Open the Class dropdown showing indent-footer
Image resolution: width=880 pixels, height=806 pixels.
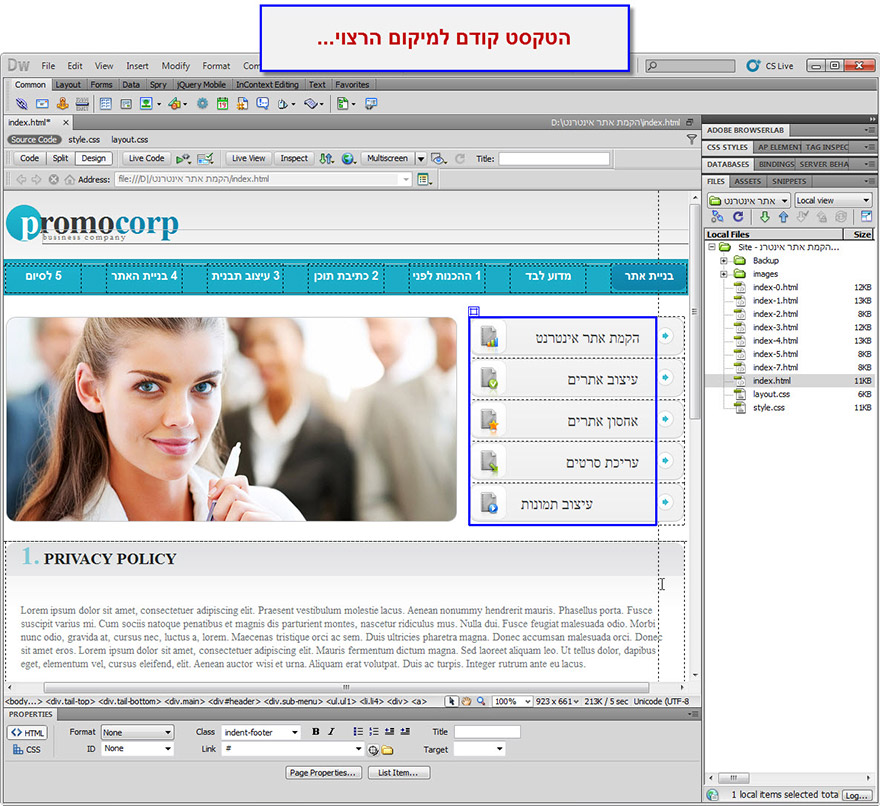[x=261, y=732]
